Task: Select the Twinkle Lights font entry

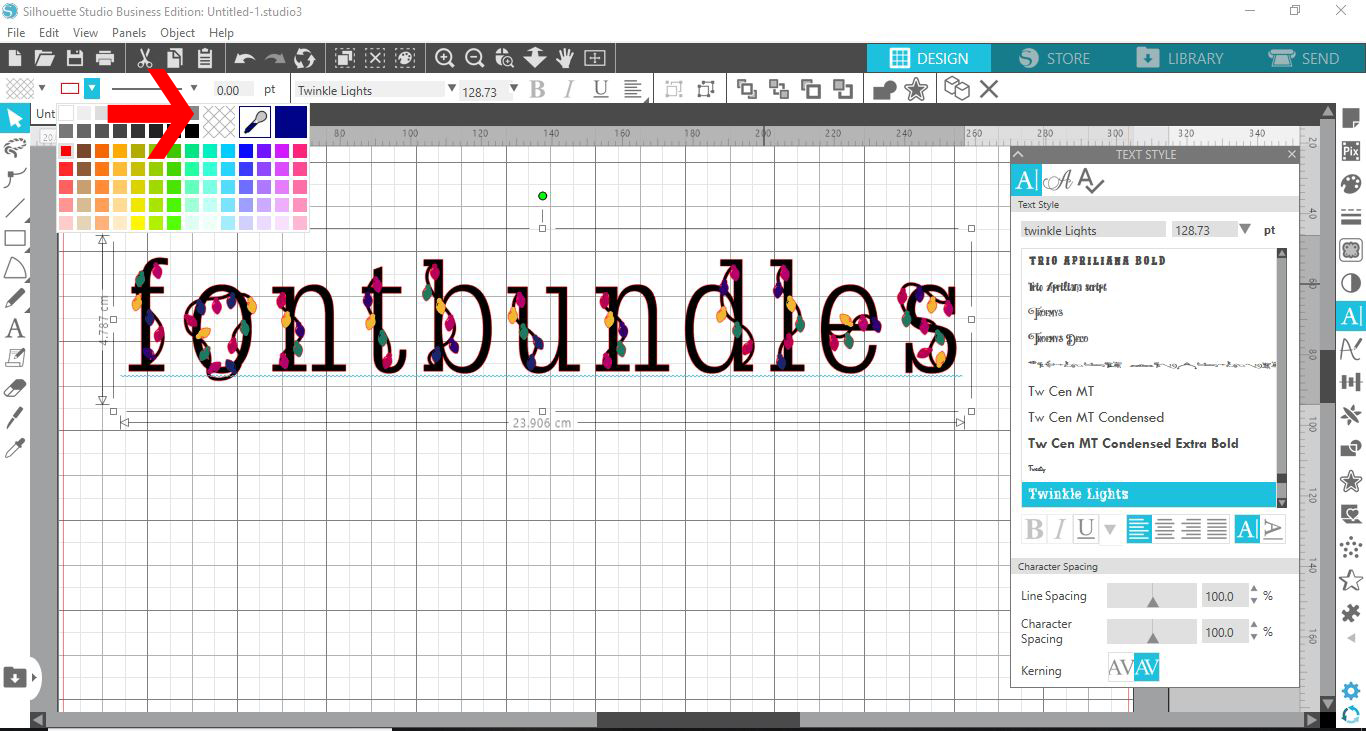Action: pyautogui.click(x=1148, y=494)
